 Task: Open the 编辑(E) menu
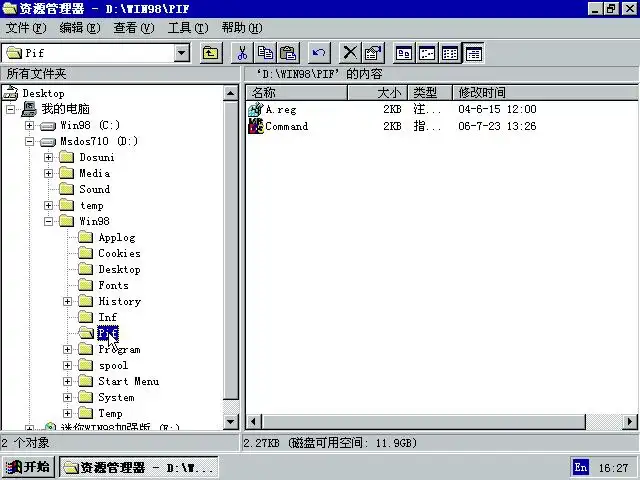point(80,28)
